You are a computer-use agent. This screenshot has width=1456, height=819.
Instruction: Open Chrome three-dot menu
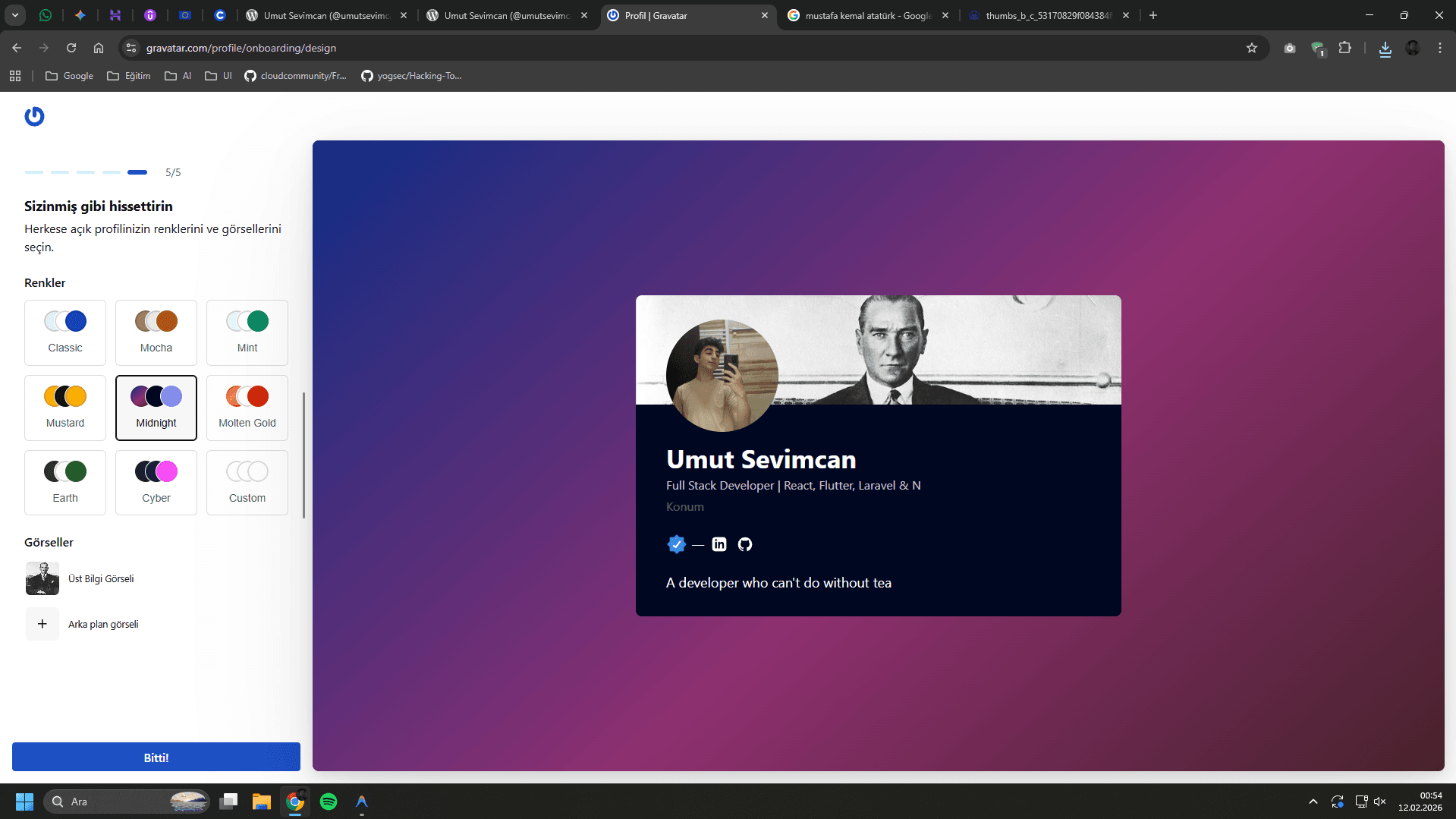pos(1440,48)
